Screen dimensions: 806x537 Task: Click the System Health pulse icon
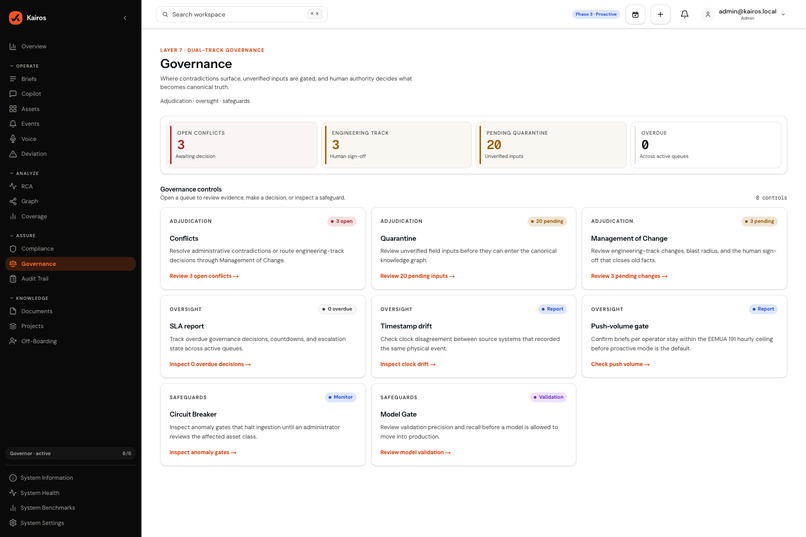(13, 492)
